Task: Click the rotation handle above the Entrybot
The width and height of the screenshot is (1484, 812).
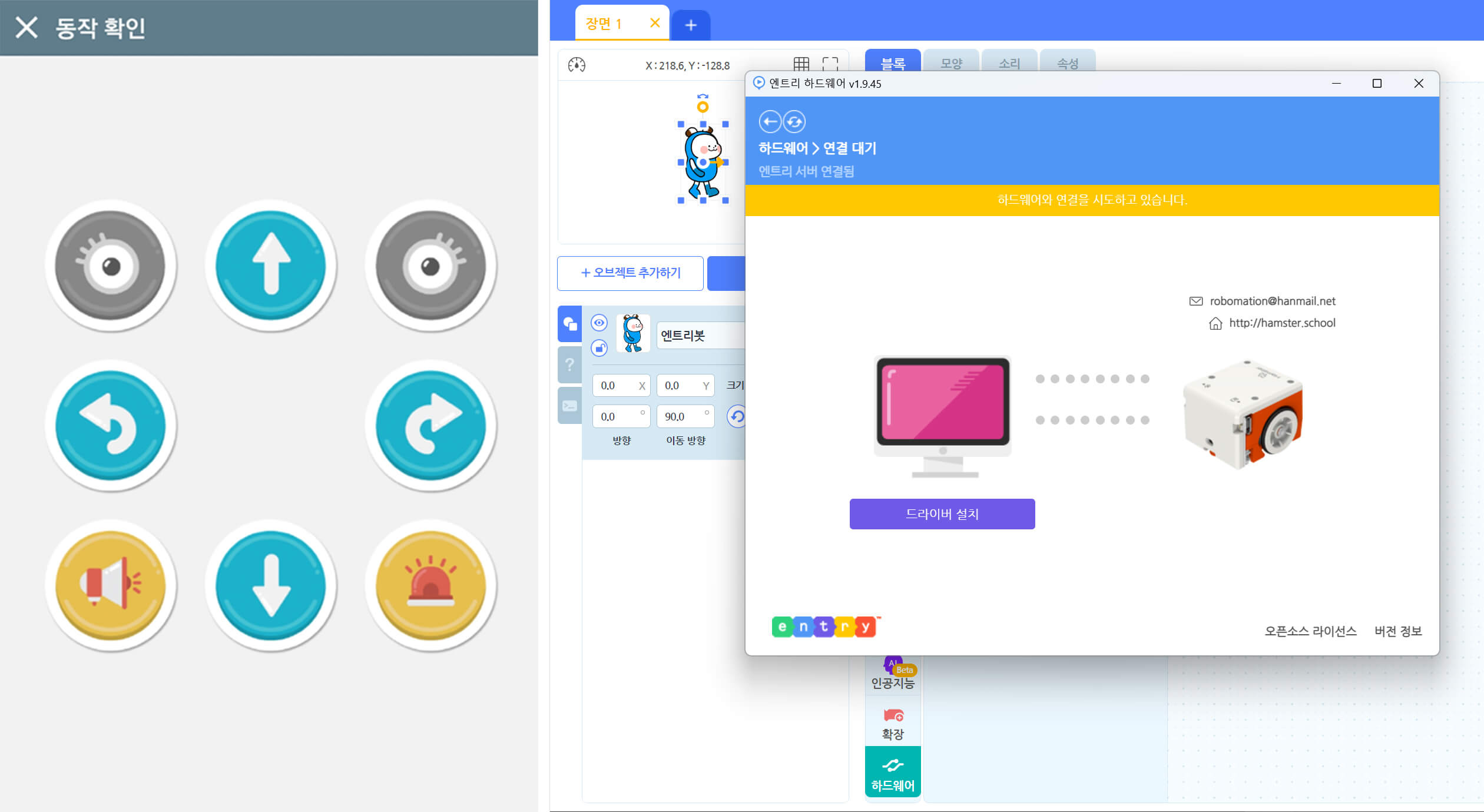Action: 703,107
